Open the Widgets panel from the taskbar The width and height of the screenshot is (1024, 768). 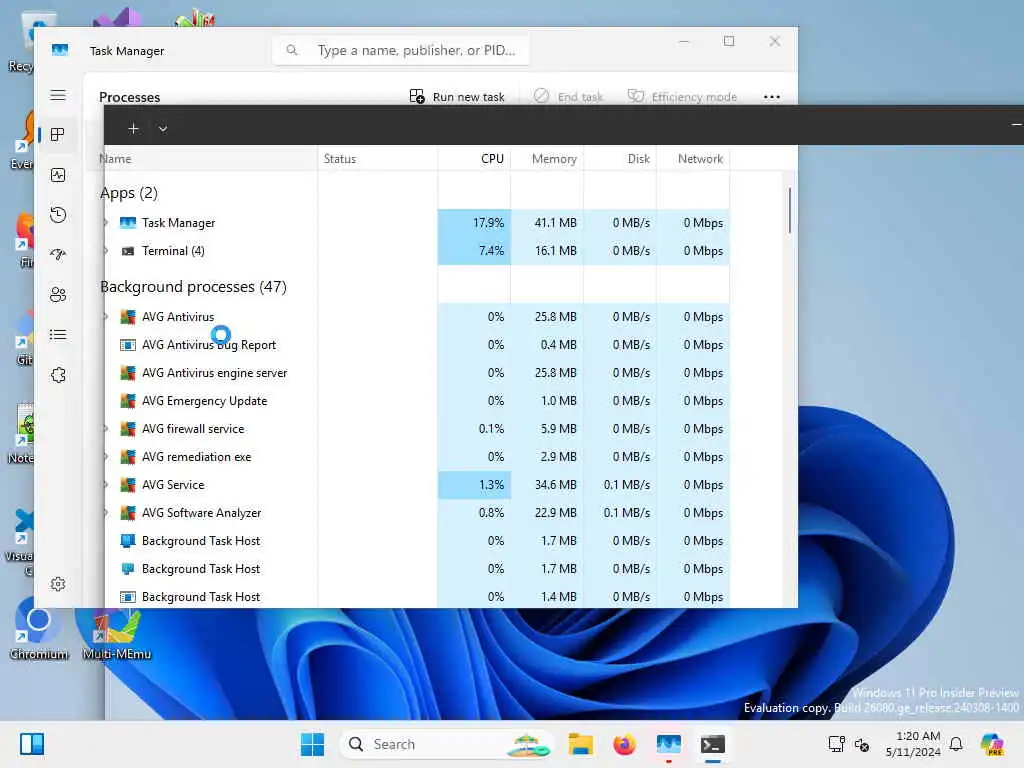coord(32,744)
